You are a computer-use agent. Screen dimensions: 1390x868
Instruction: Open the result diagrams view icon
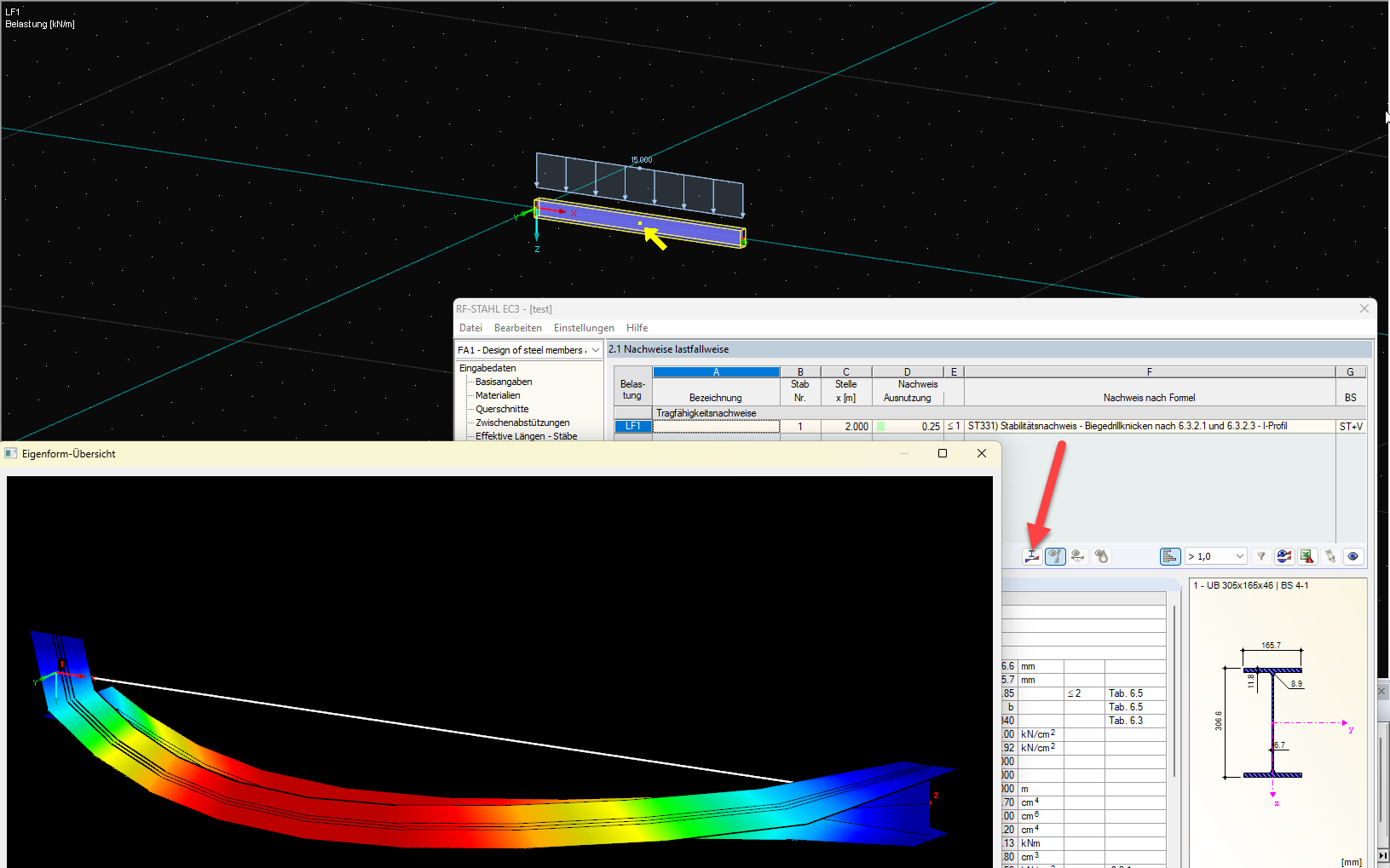coord(1284,556)
